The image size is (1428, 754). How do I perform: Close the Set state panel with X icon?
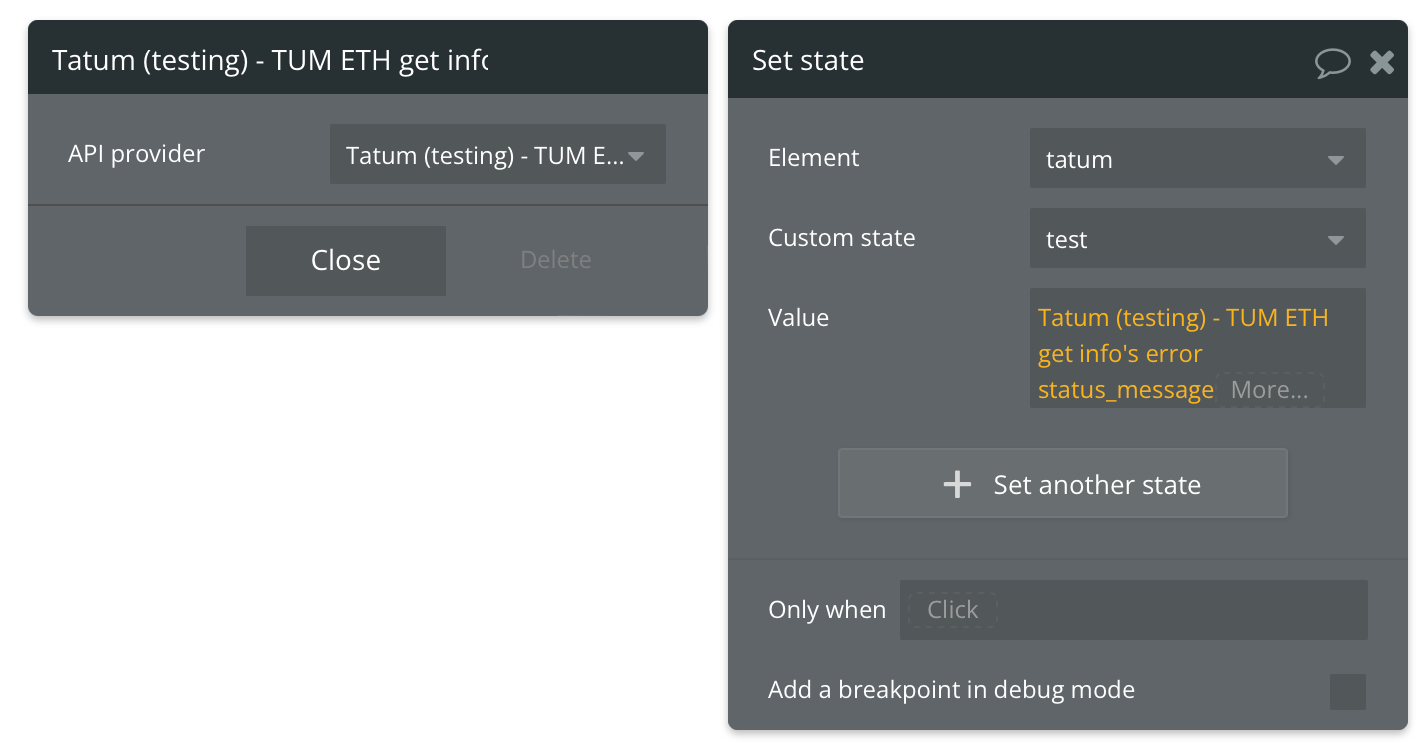click(x=1382, y=62)
